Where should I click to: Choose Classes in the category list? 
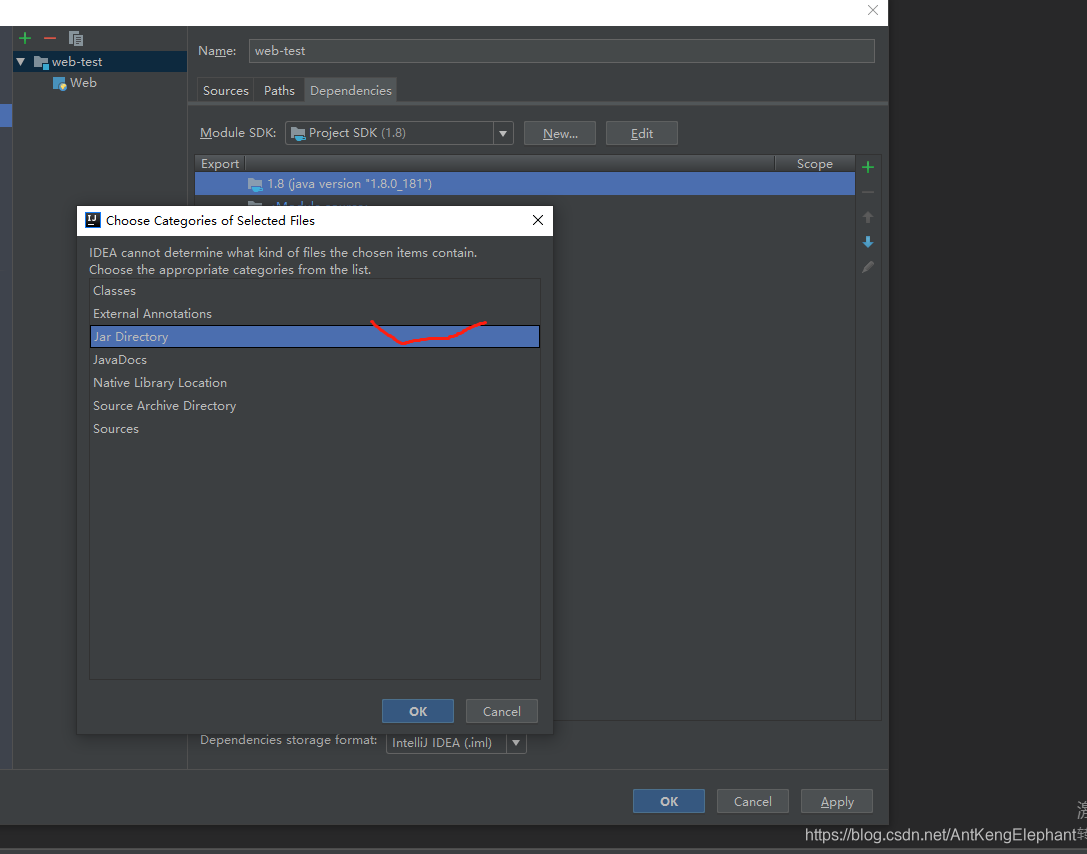(x=315, y=290)
